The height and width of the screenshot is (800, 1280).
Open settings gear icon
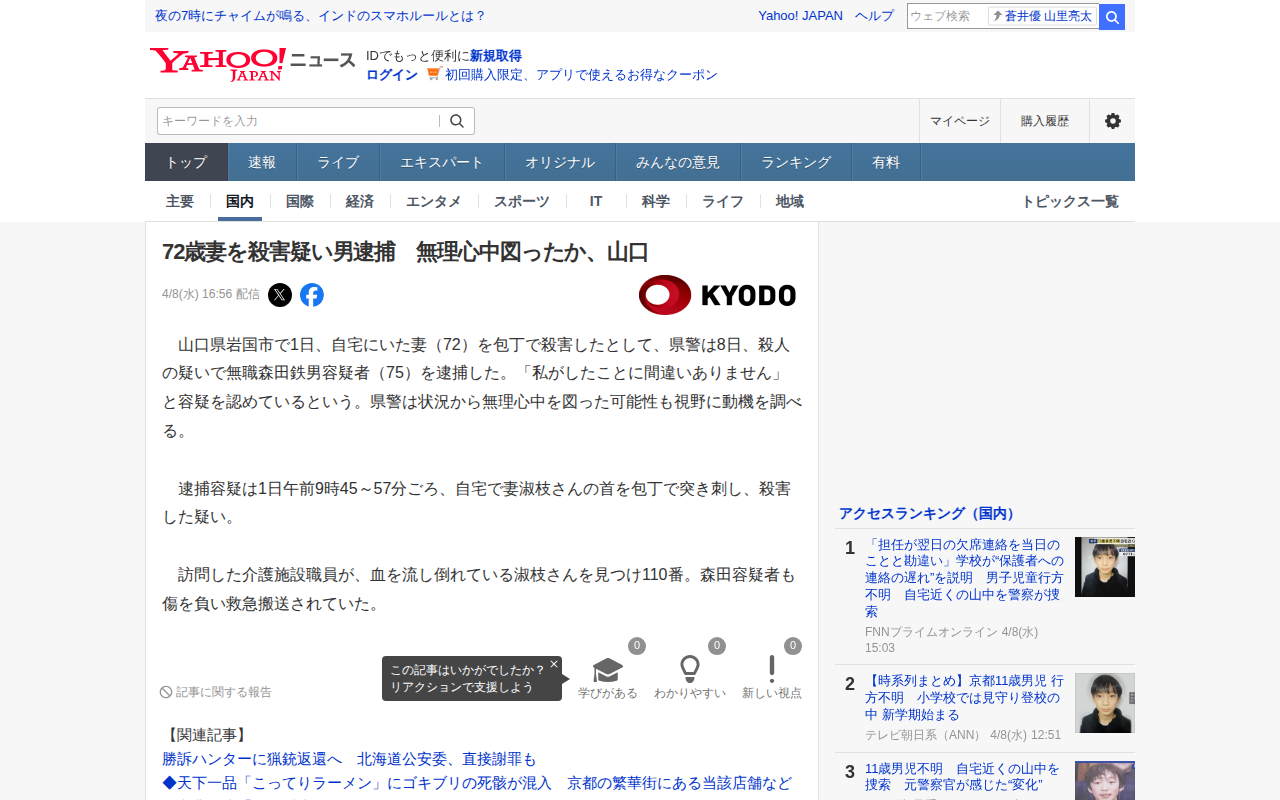pos(1113,121)
